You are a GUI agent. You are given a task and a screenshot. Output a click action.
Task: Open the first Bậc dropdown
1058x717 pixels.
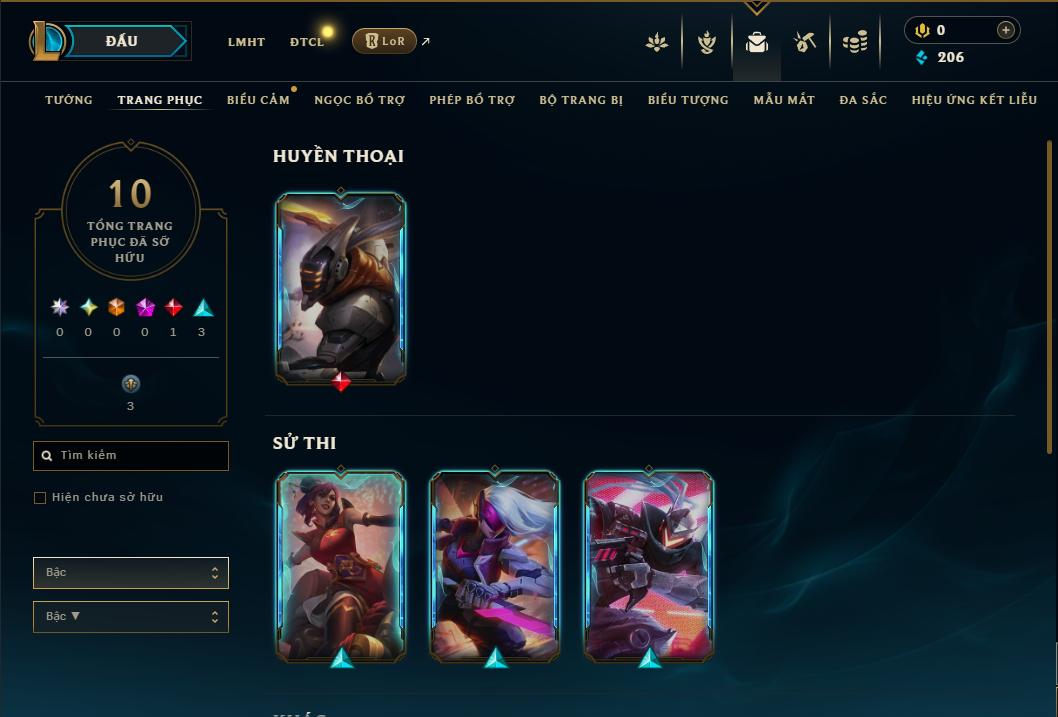(x=131, y=573)
